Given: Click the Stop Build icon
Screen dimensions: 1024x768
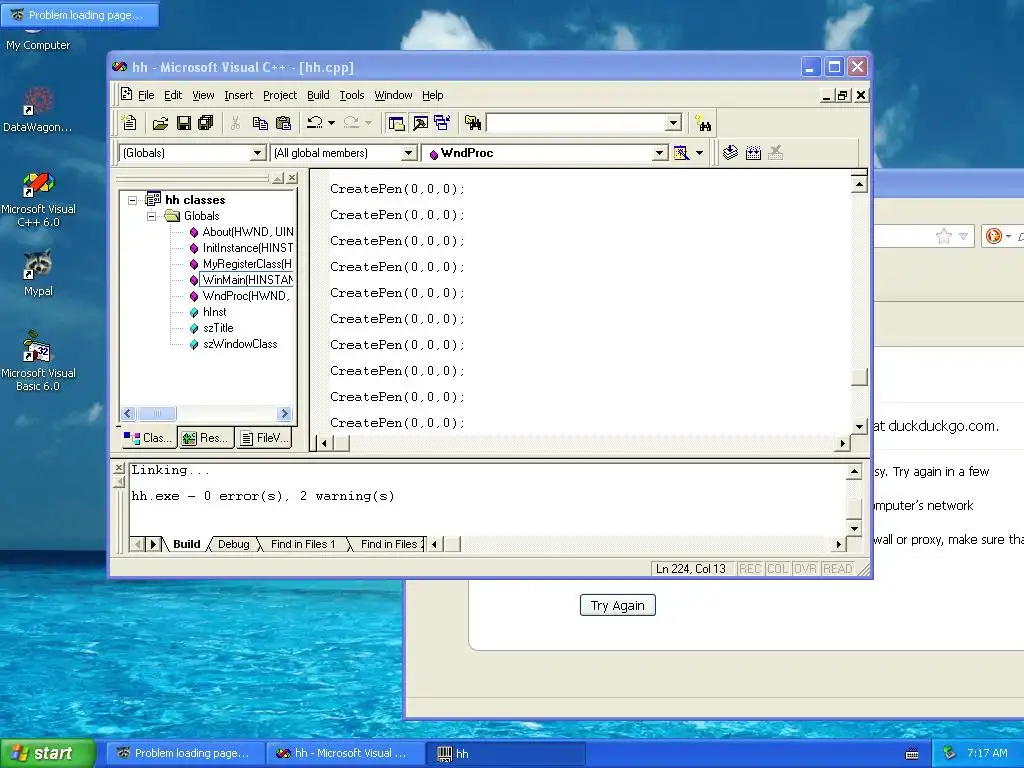Looking at the screenshot, I should tap(776, 153).
